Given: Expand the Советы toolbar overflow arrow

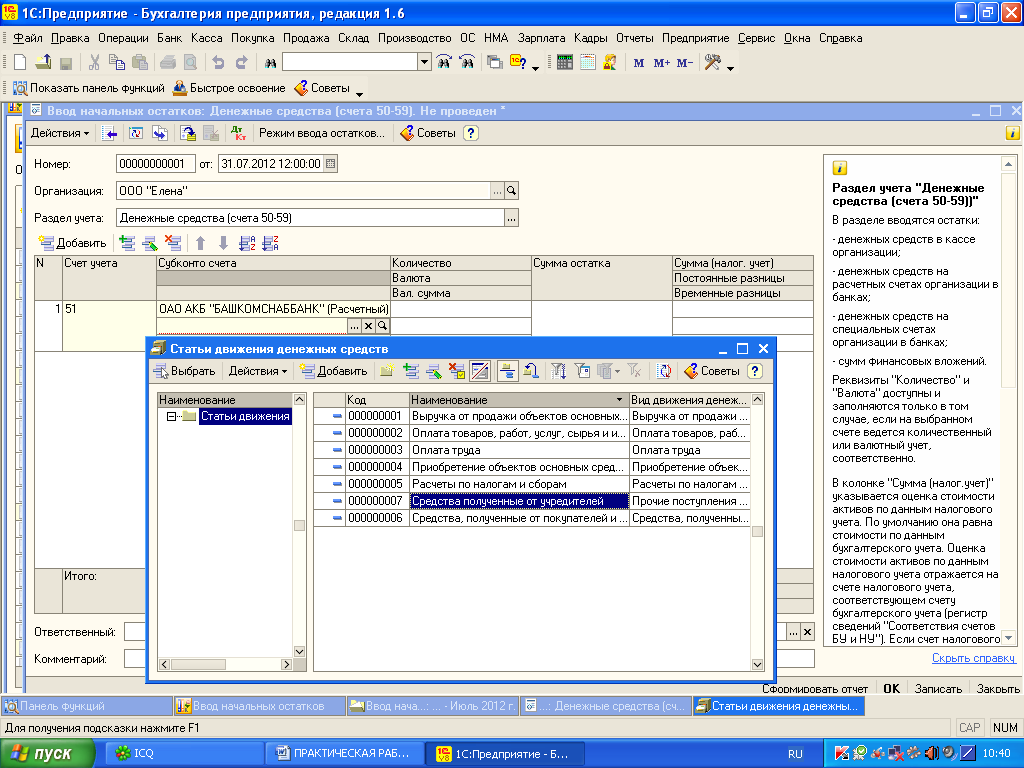Looking at the screenshot, I should (x=359, y=93).
